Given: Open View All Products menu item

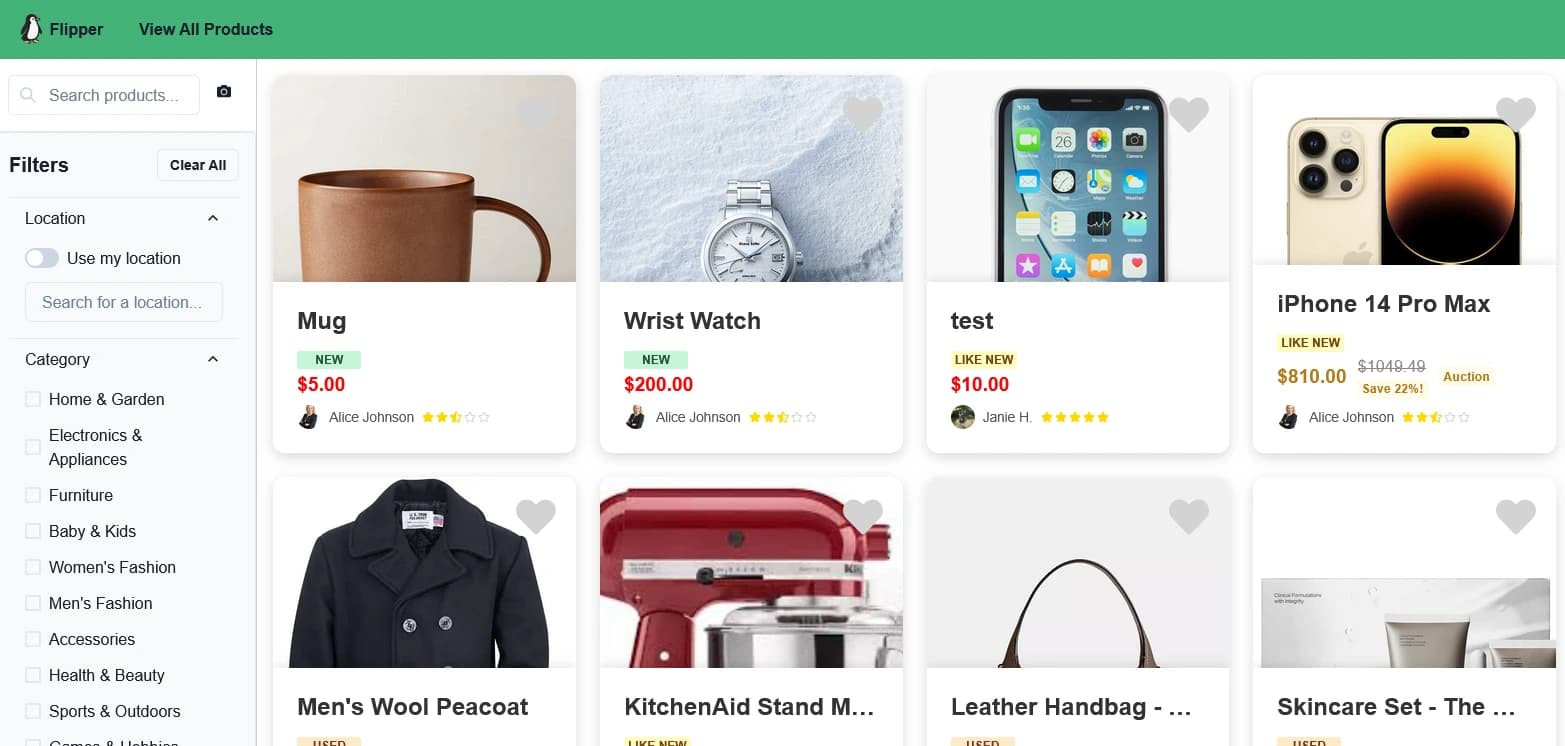Looking at the screenshot, I should click(206, 29).
